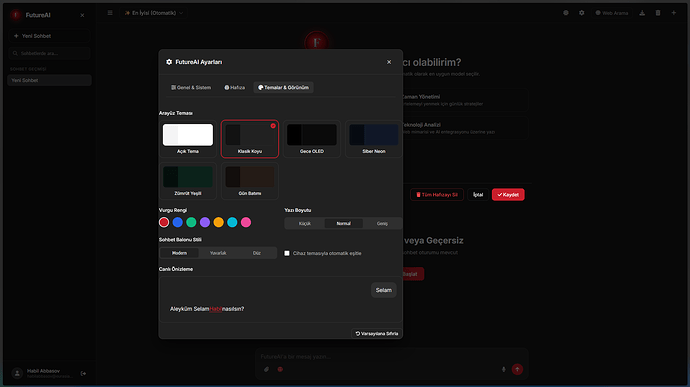Click the red Kaydet button

508,195
